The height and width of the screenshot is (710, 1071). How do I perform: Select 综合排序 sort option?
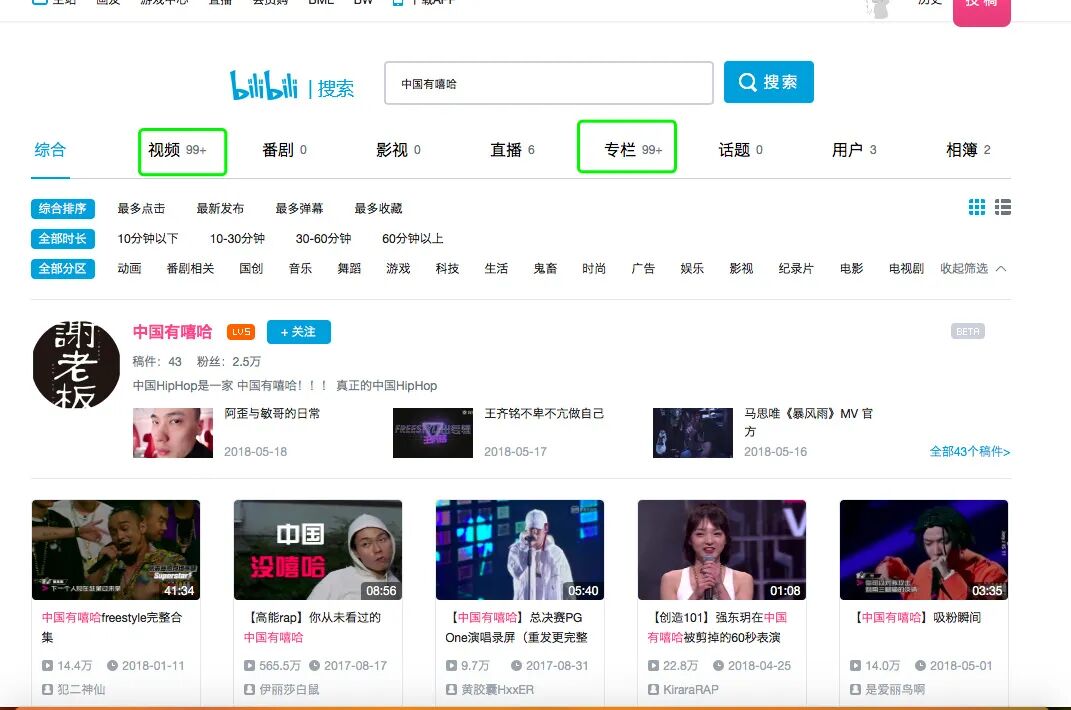[63, 208]
